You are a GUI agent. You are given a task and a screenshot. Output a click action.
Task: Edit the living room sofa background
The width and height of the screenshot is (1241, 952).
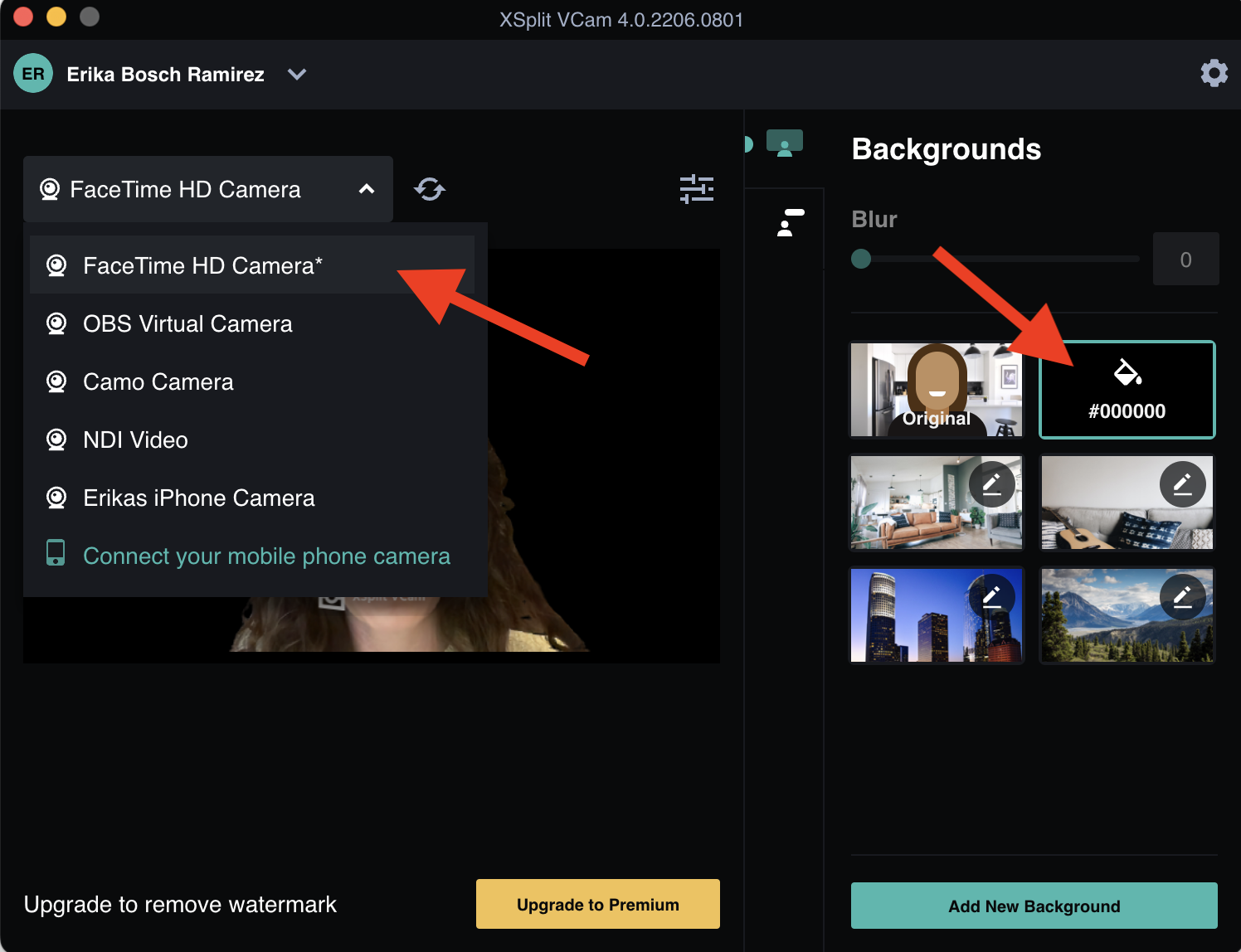click(x=991, y=484)
